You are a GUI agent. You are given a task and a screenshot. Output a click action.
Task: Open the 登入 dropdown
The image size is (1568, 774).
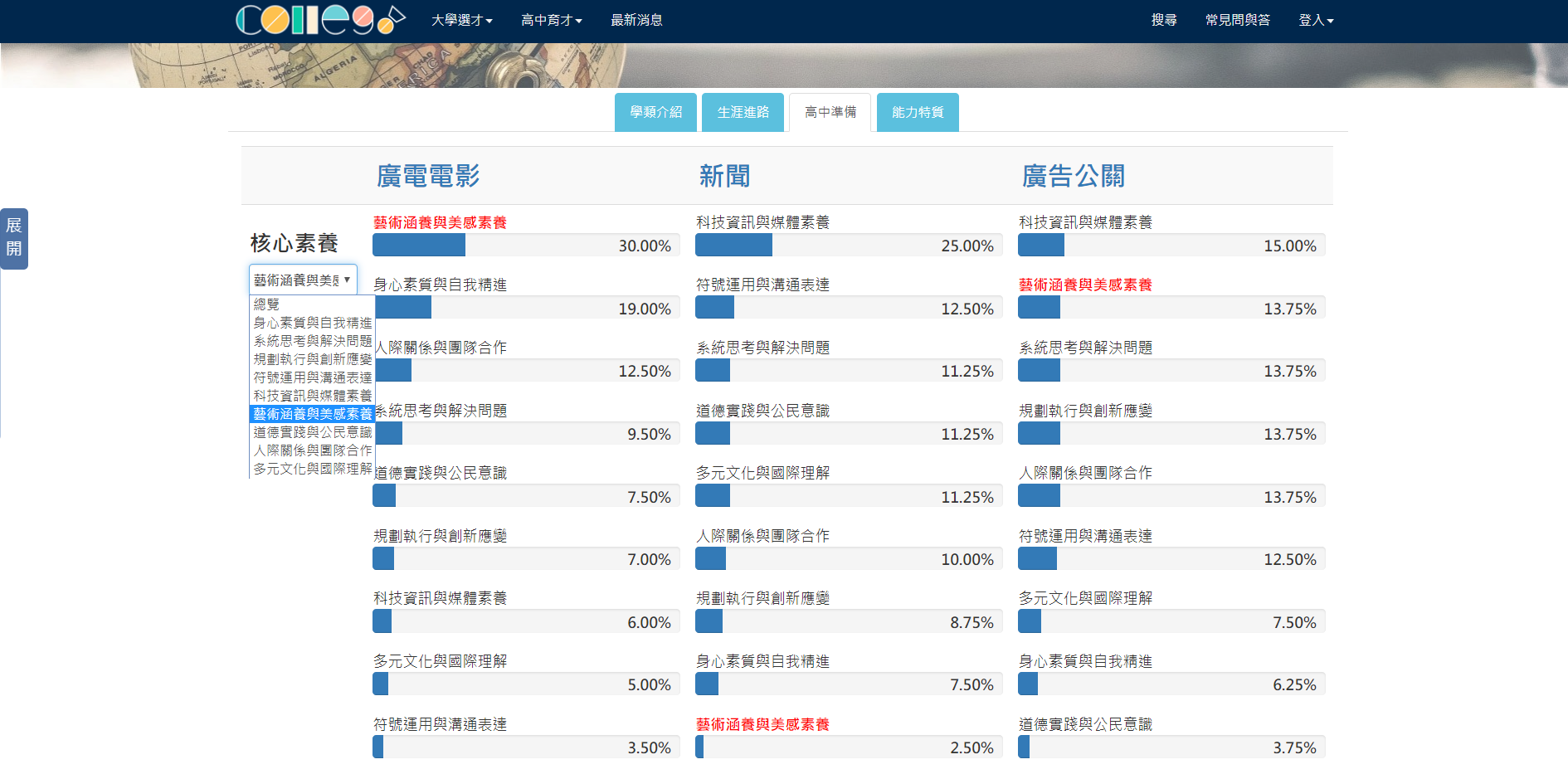coord(1315,20)
